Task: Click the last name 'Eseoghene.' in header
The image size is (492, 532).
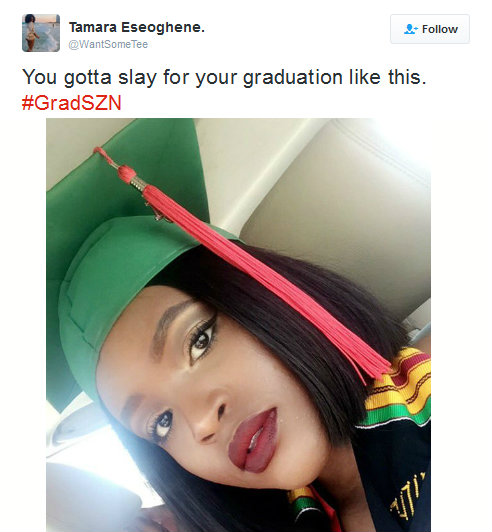Action: pyautogui.click(x=163, y=27)
